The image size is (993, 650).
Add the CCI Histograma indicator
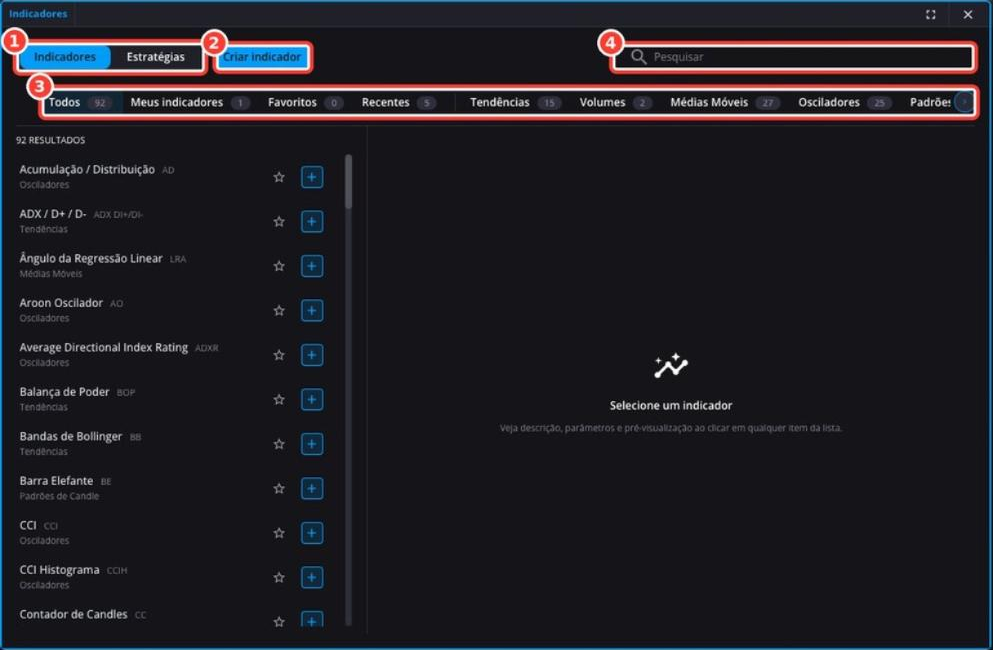[312, 577]
